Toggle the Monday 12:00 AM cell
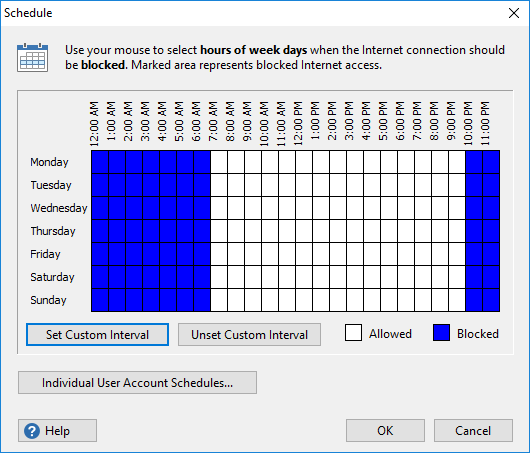This screenshot has width=530, height=453. pyautogui.click(x=100, y=162)
